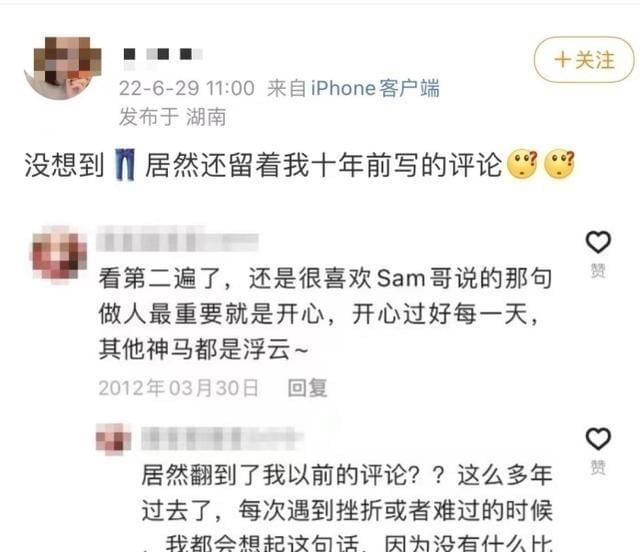The width and height of the screenshot is (640, 552).
Task: Click the 赞 label under reply heart
Action: click(x=598, y=467)
